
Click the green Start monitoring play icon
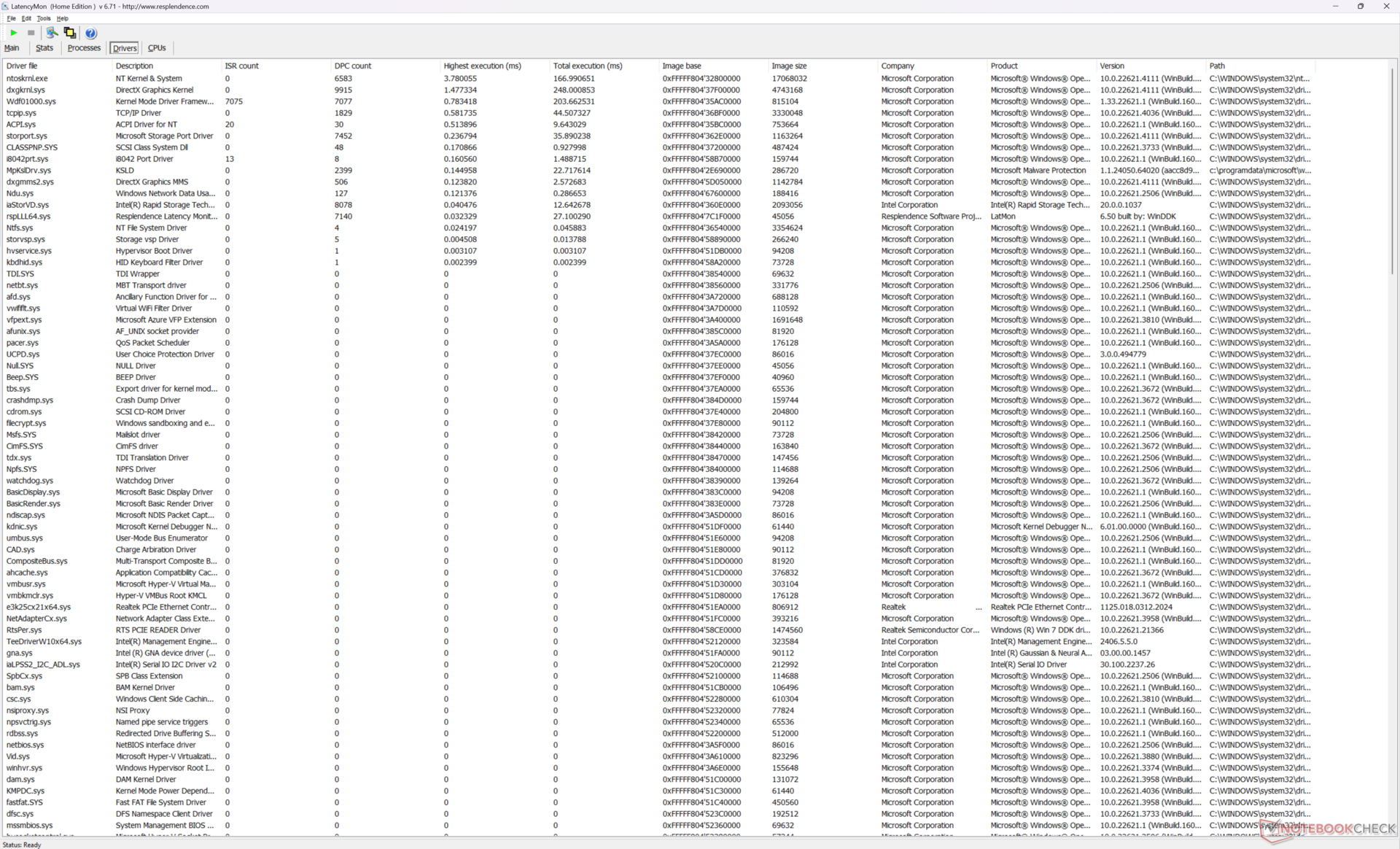(14, 33)
